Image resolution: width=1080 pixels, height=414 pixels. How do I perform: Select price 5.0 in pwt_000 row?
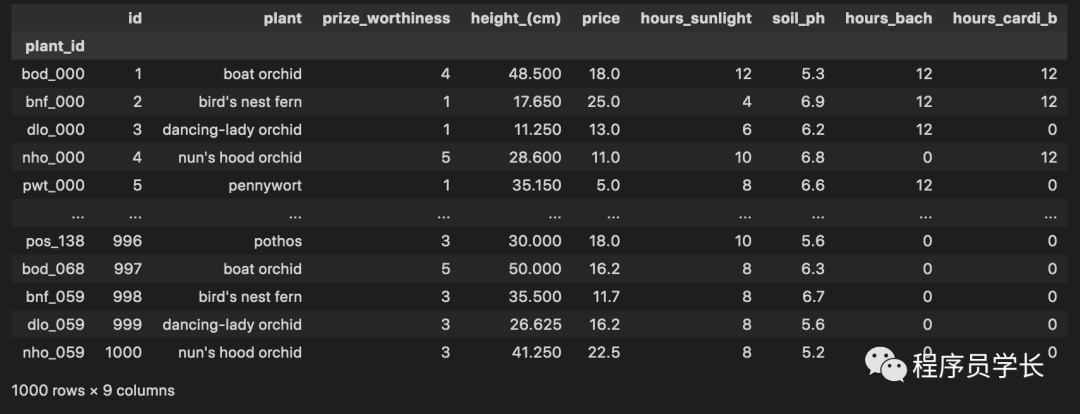coord(608,185)
